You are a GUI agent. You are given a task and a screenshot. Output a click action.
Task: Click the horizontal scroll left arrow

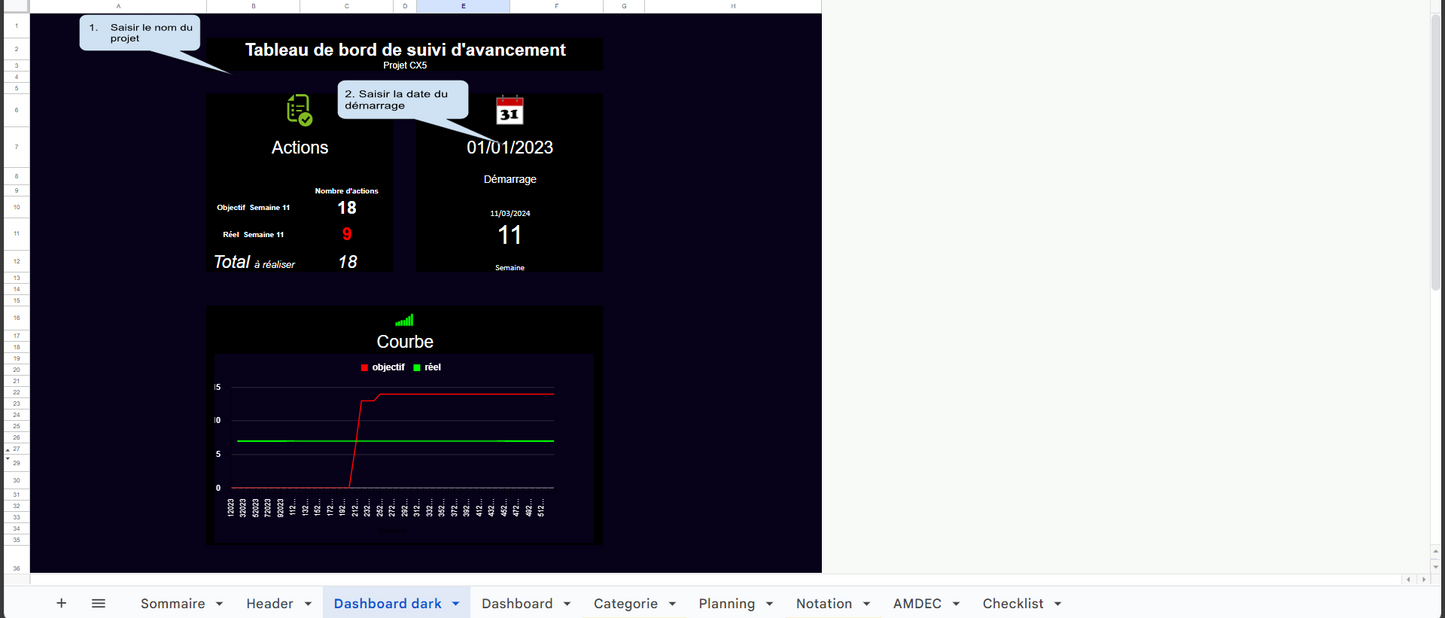tap(1409, 579)
